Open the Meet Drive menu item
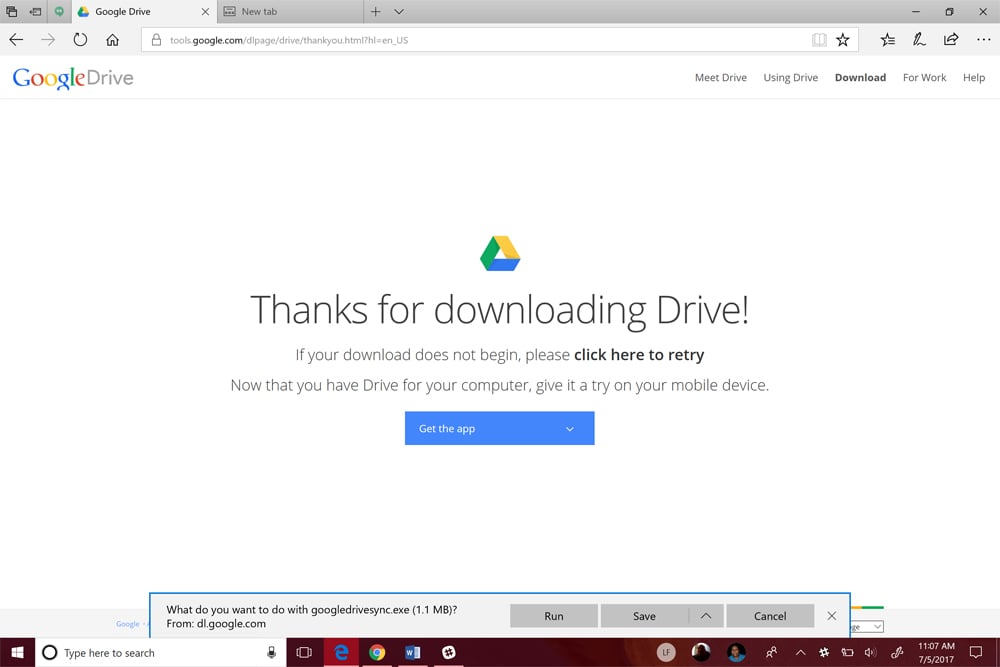1000x667 pixels. [721, 77]
